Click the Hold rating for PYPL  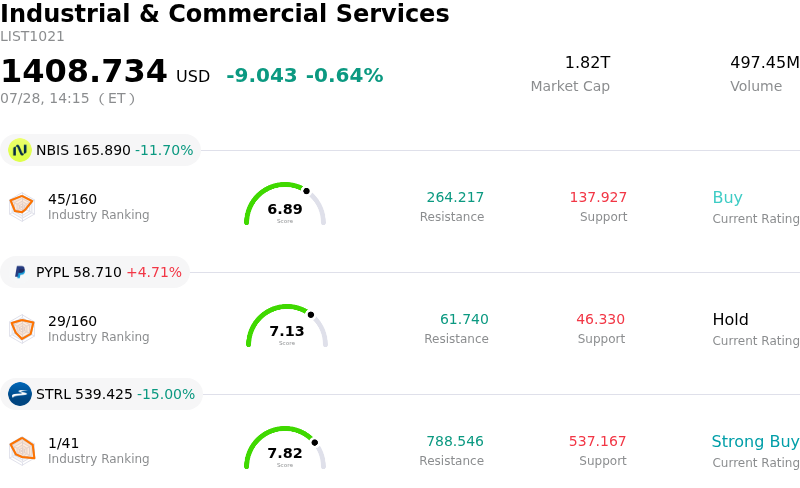(730, 320)
